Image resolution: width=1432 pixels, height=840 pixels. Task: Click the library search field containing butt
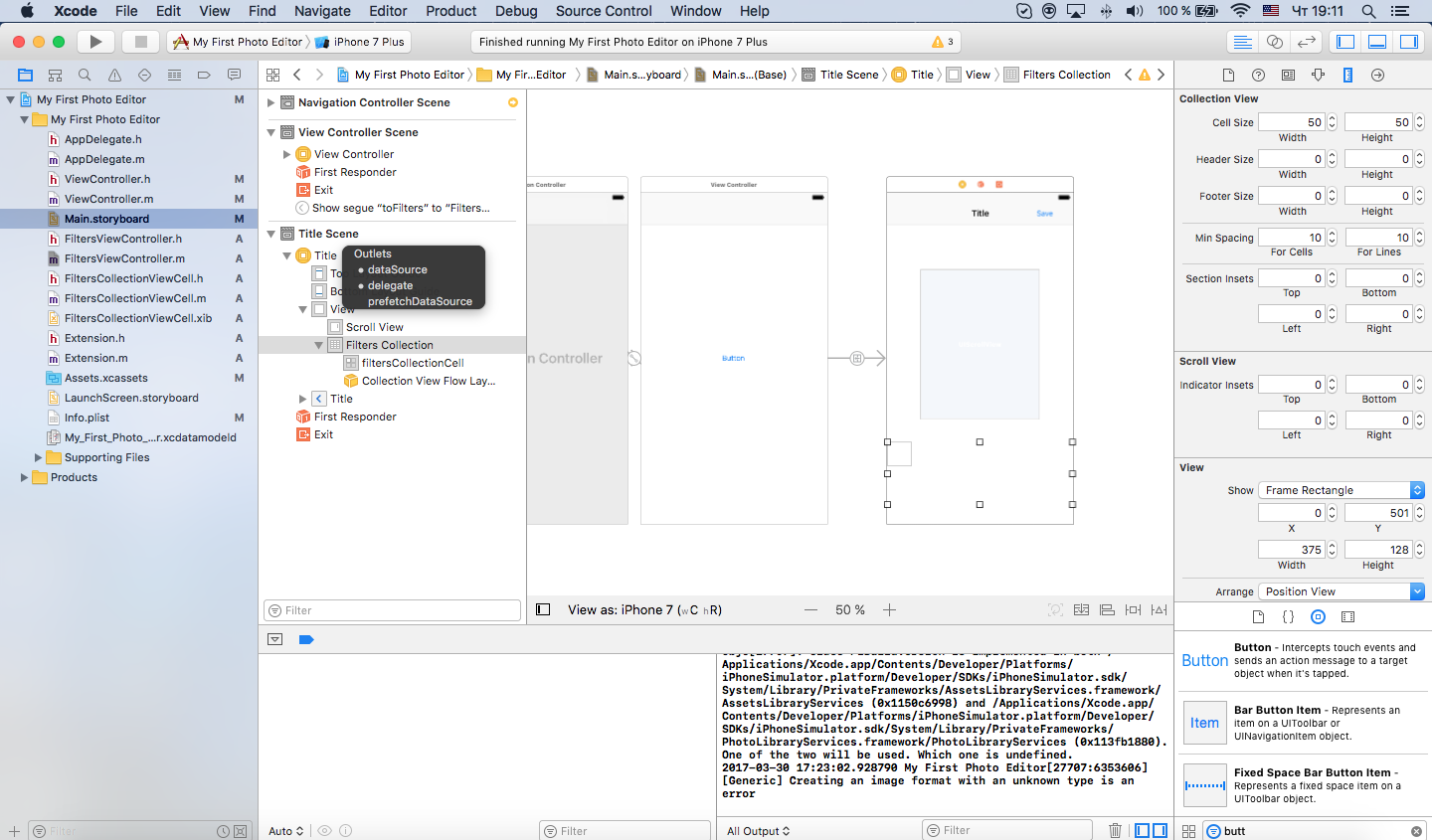click(x=1314, y=831)
